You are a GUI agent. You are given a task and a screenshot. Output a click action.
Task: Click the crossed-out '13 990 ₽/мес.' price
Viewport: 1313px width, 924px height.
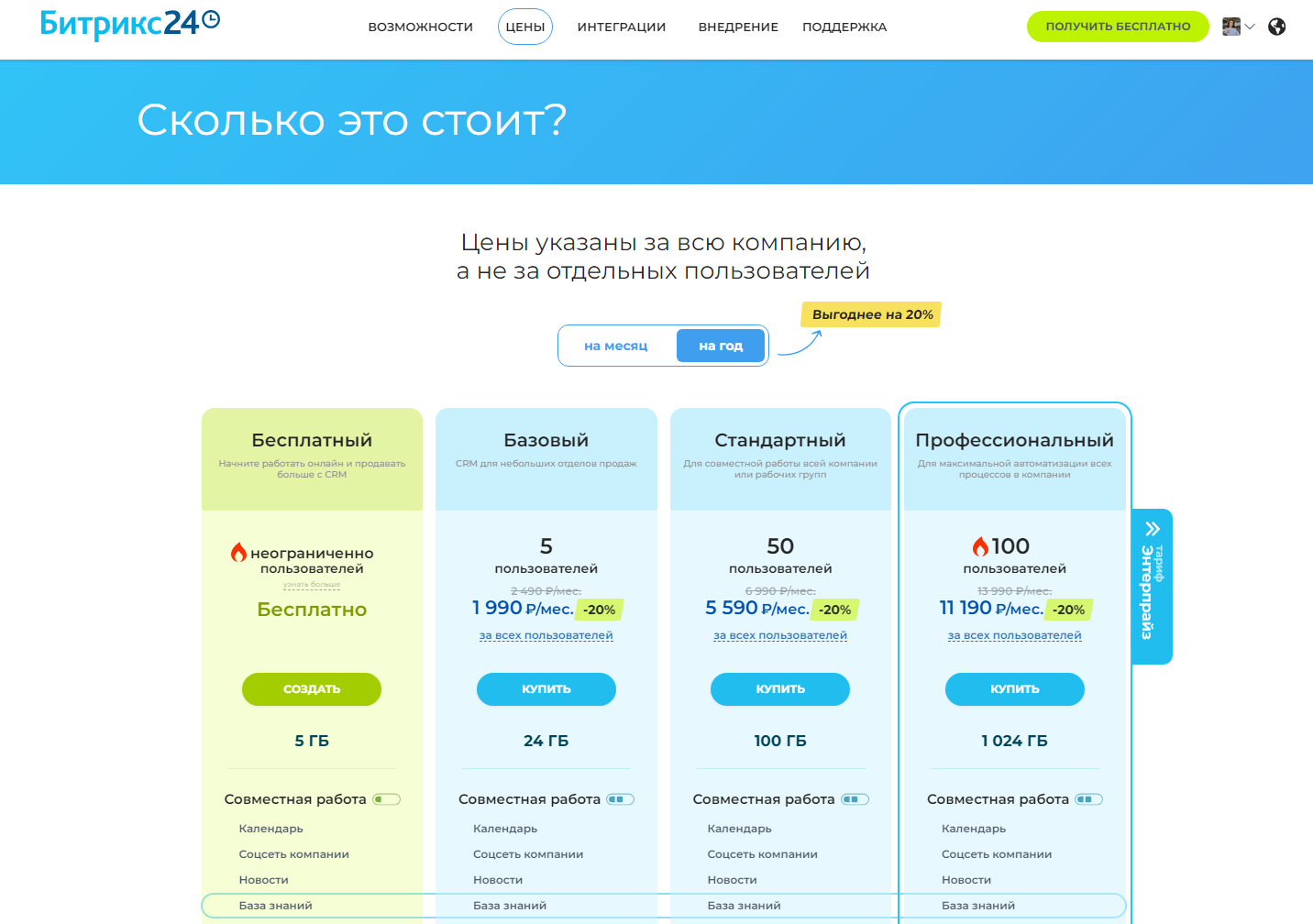pyautogui.click(x=1015, y=590)
